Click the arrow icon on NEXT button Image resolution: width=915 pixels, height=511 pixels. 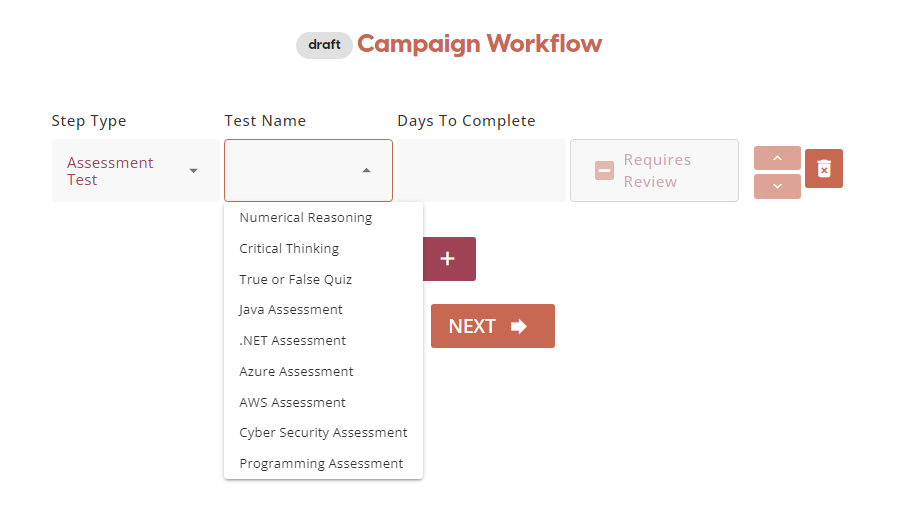[x=518, y=326]
